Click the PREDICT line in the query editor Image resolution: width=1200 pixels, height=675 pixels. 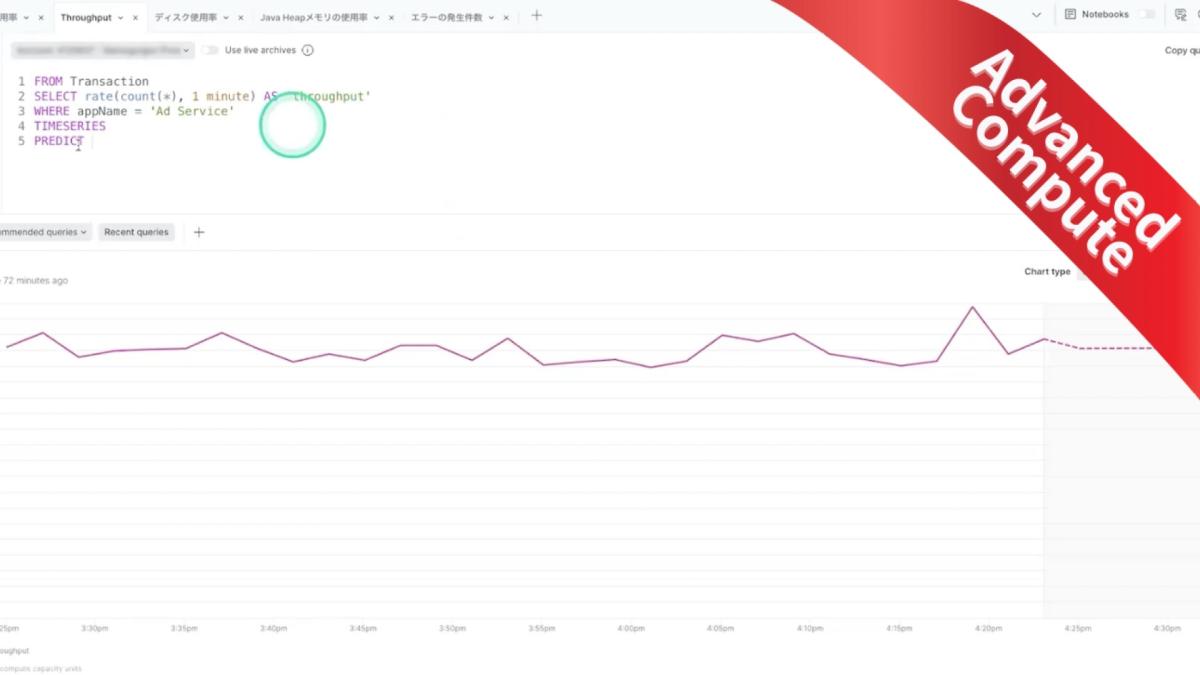point(58,141)
